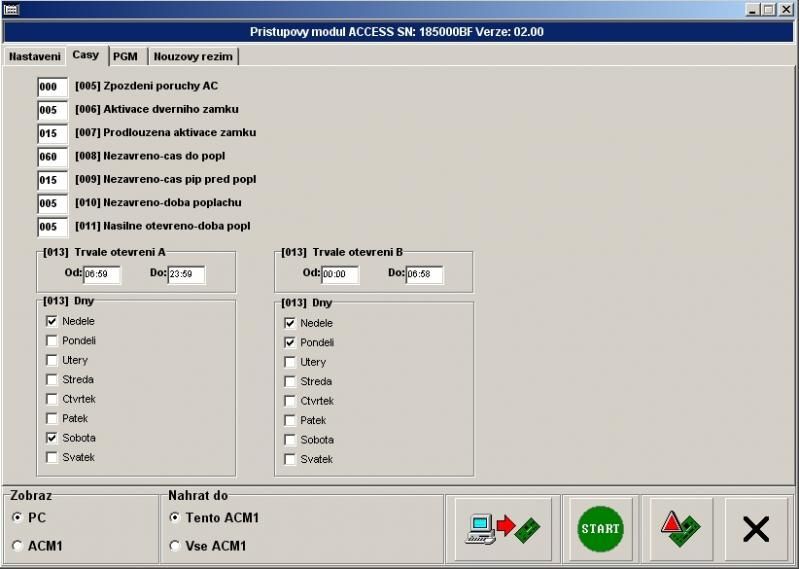Click the Od time field for Trvale otevreni A
This screenshot has height=569, width=799.
coord(101,274)
